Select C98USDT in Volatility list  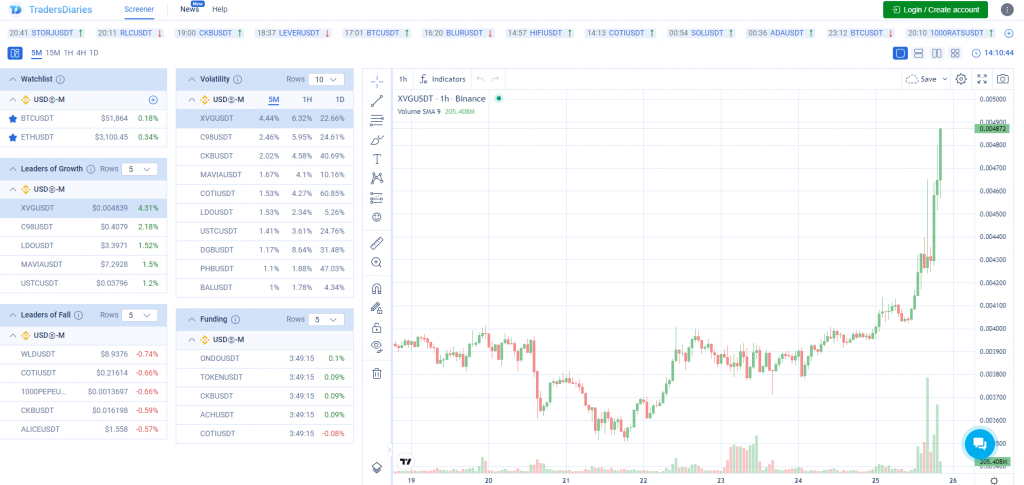(265, 137)
